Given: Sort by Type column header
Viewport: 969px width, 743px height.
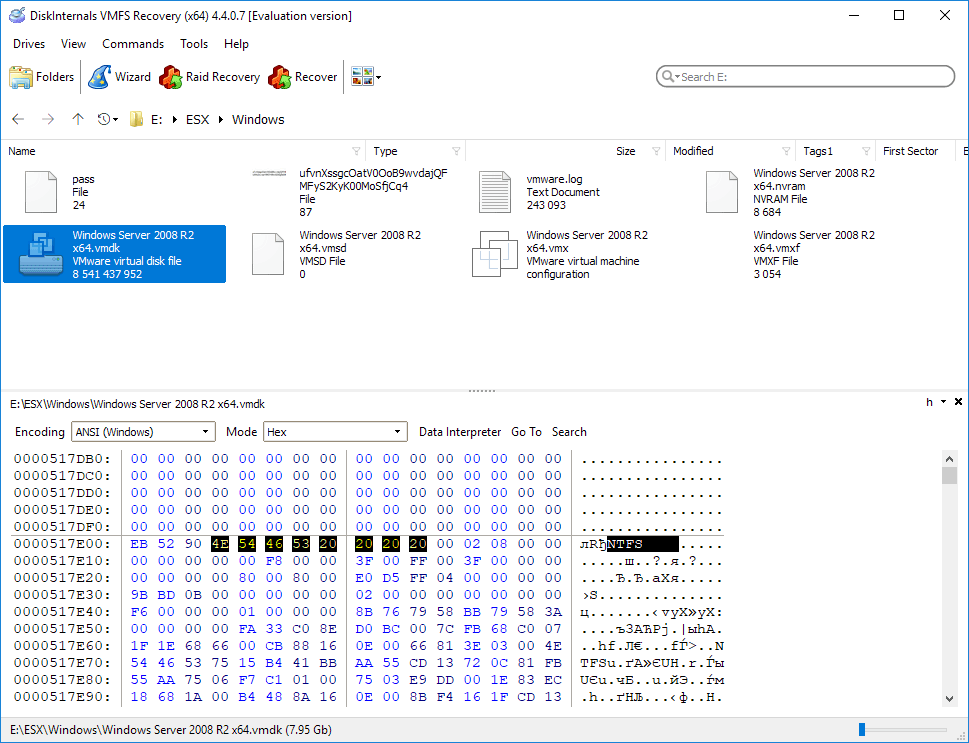Looking at the screenshot, I should click(x=385, y=151).
